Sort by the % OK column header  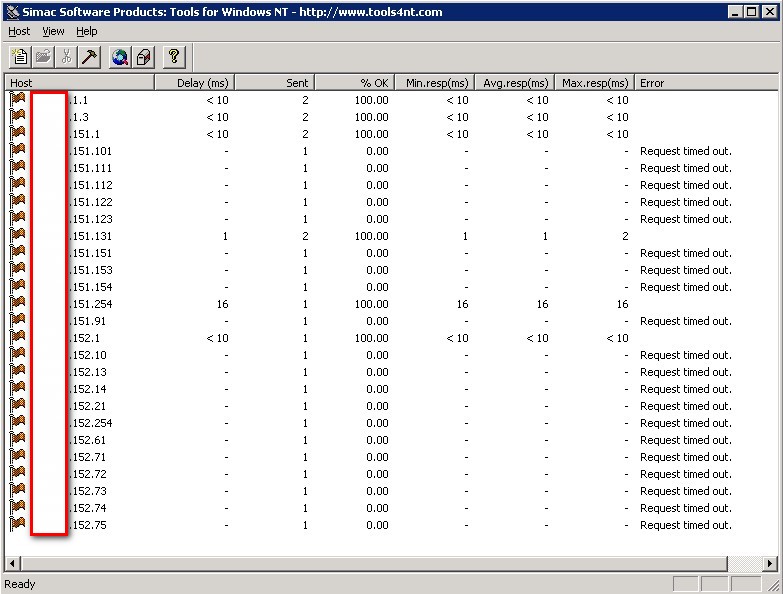click(353, 83)
